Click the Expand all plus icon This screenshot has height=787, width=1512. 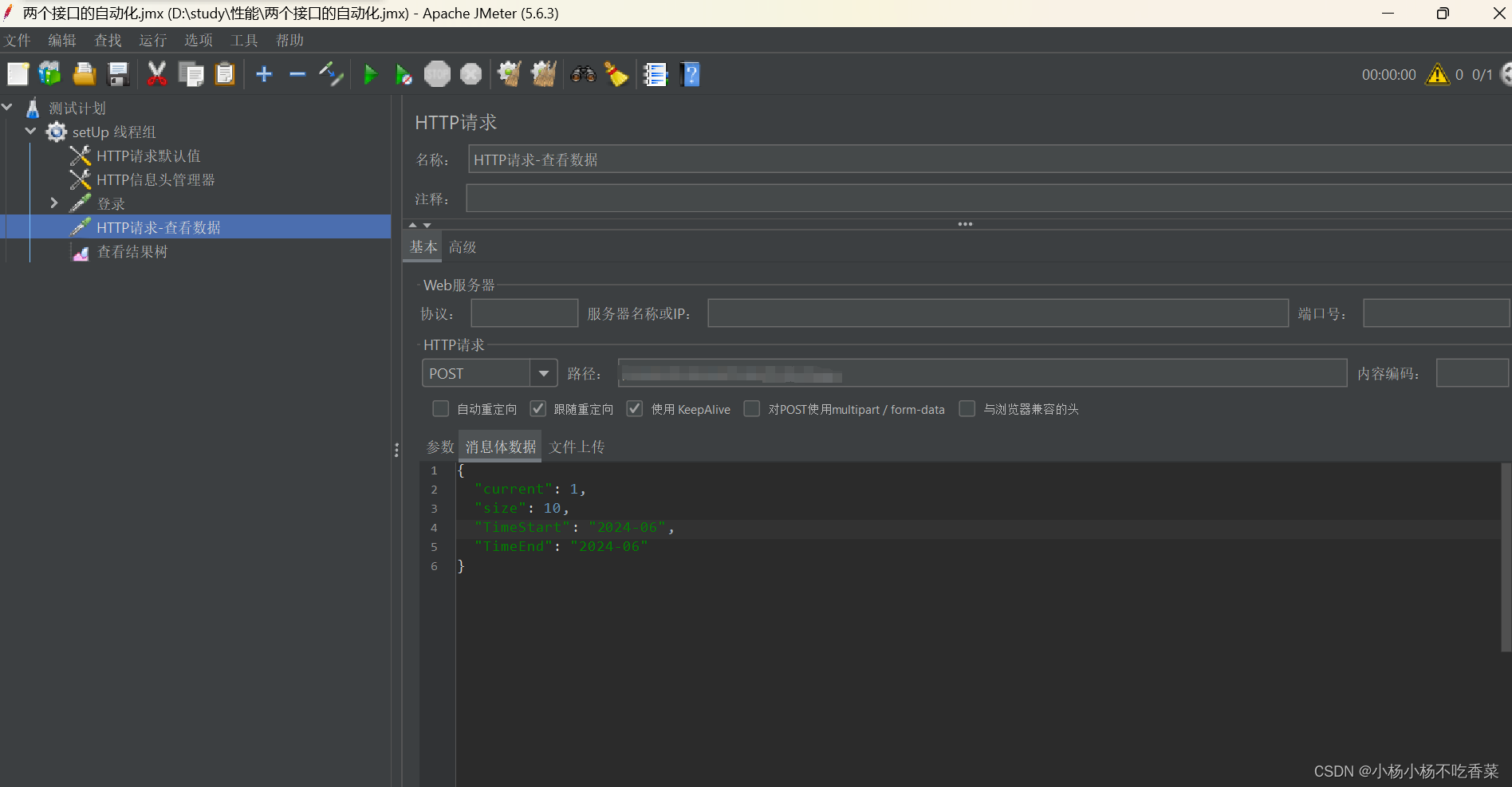point(264,74)
